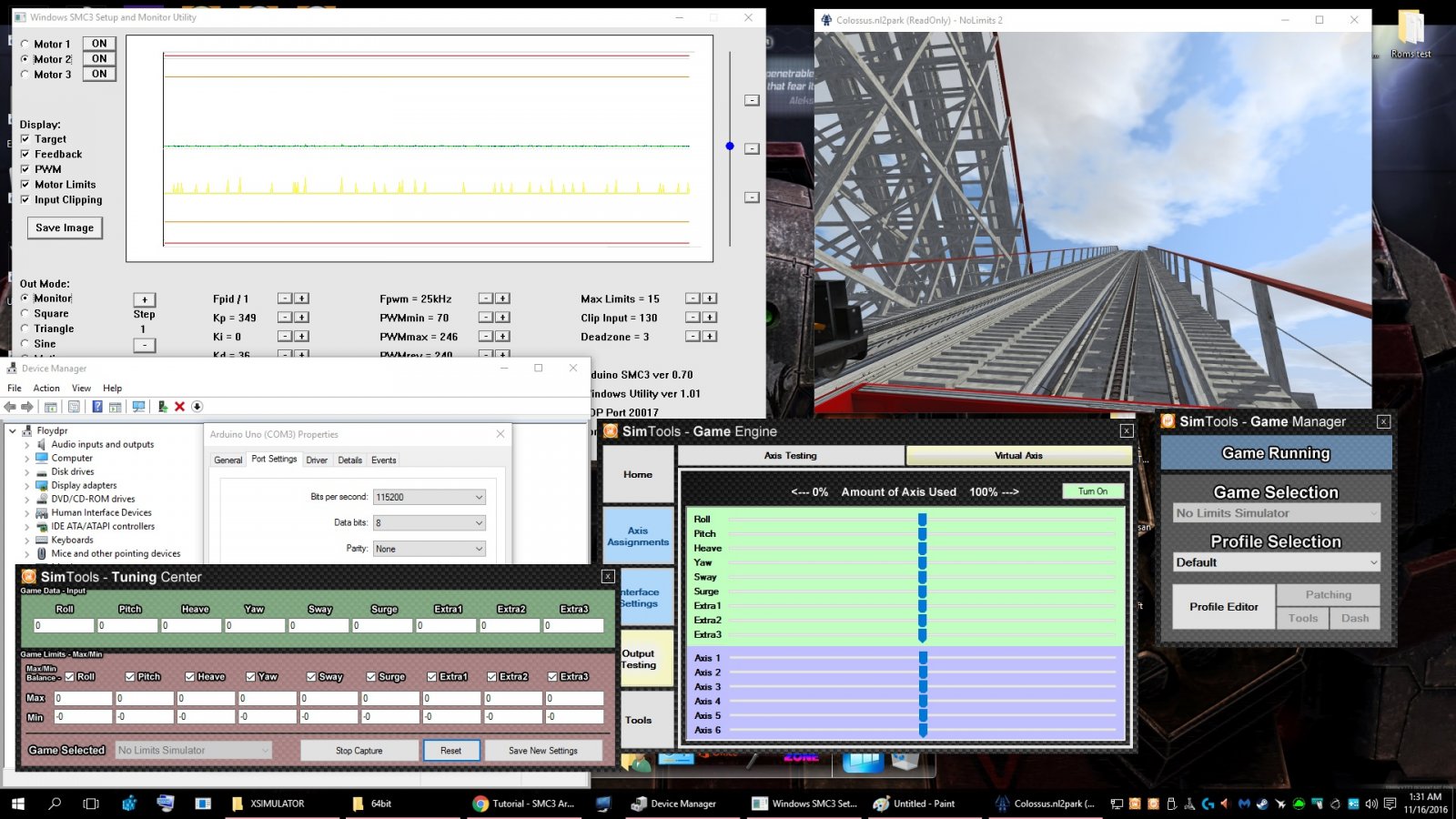This screenshot has height=819, width=1456.
Task: Open the Bits per second dropdown
Action: 429,497
